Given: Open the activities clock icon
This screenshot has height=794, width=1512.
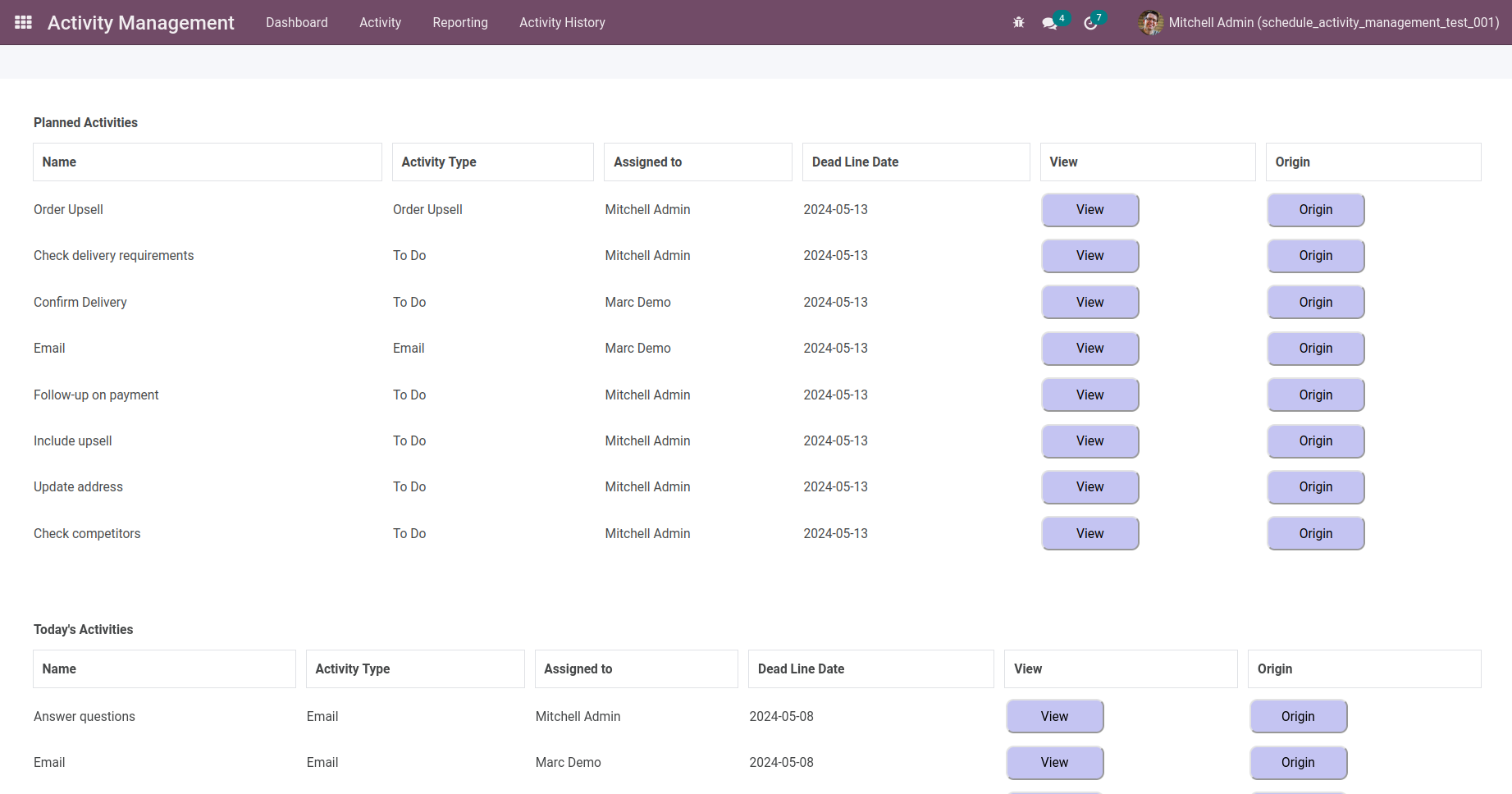Looking at the screenshot, I should pos(1090,23).
